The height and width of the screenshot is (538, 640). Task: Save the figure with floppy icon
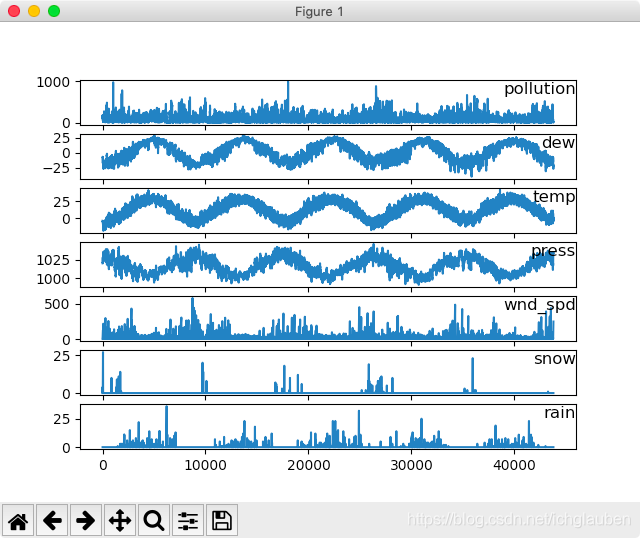pyautogui.click(x=222, y=520)
